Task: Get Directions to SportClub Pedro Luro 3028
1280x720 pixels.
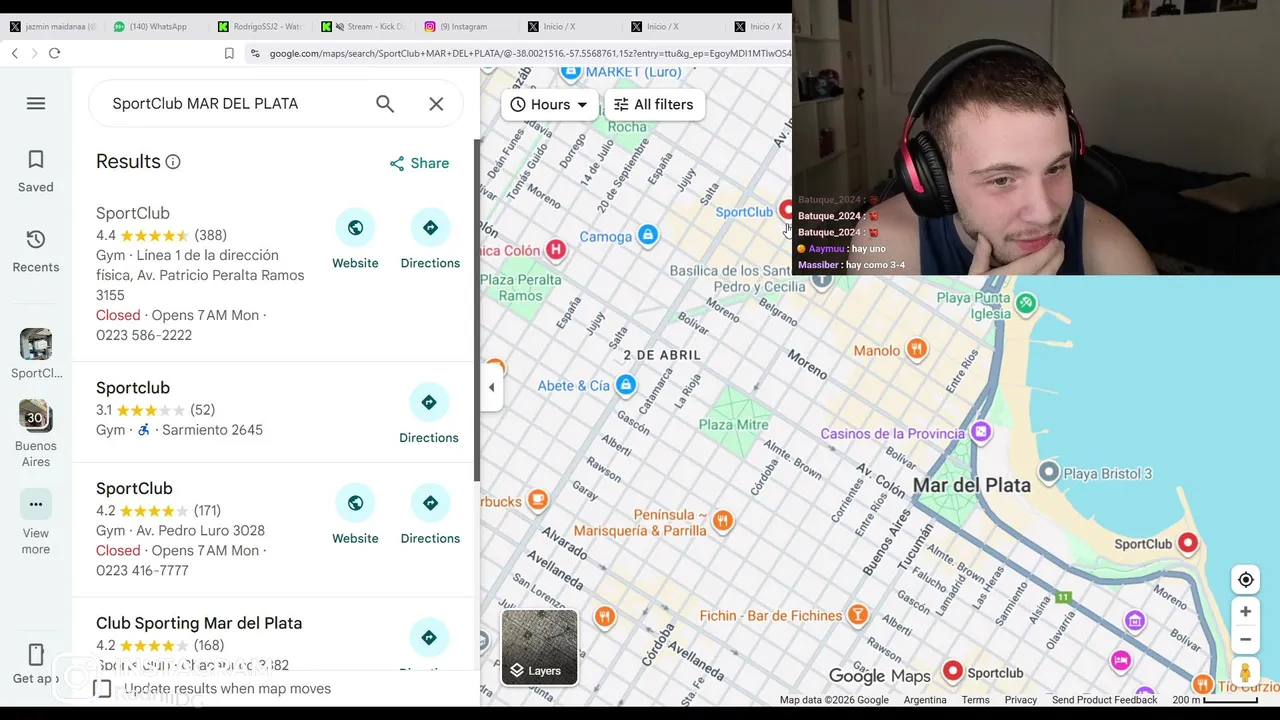Action: 430,515
